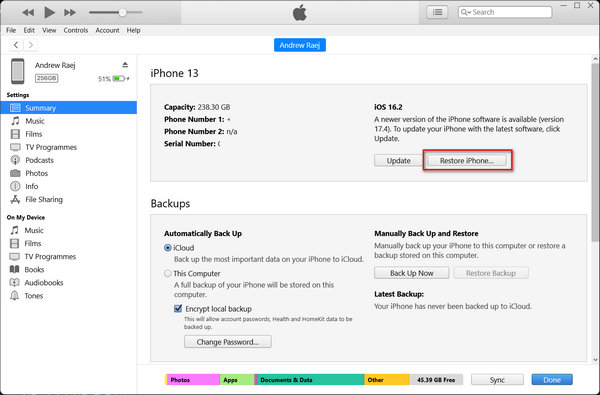Click the rewind playback button
The height and width of the screenshot is (395, 600).
(x=28, y=13)
